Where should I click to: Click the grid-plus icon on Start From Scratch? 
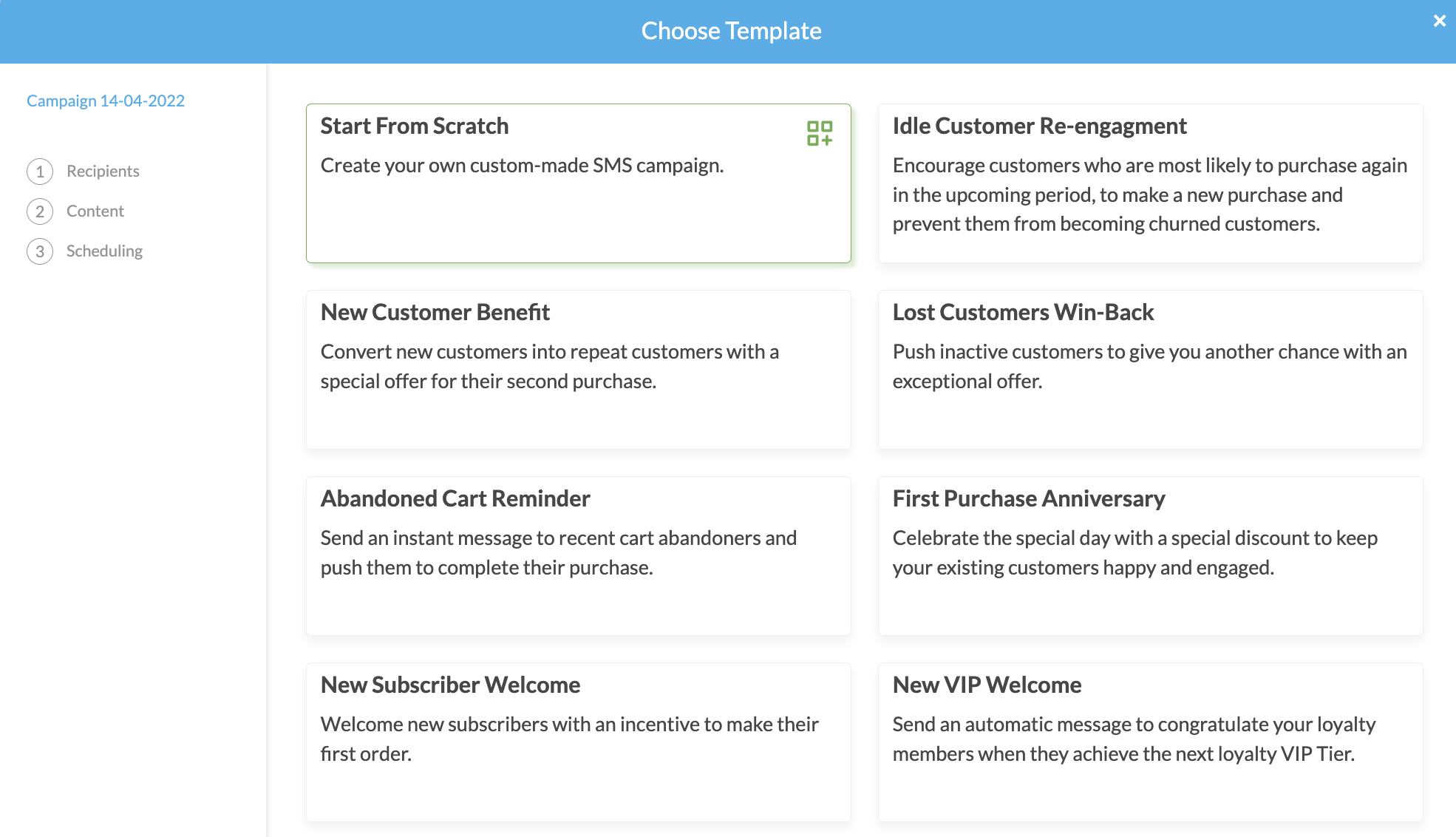(x=820, y=134)
